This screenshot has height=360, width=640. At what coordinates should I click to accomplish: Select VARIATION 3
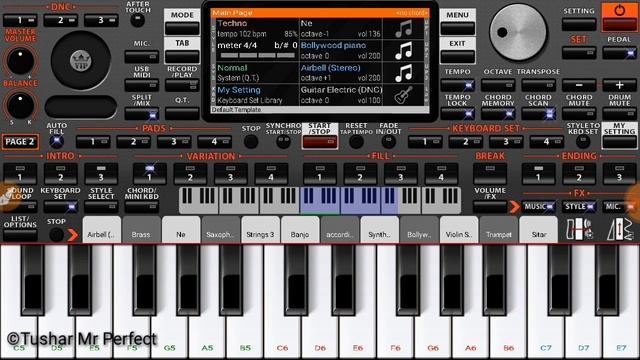tap(230, 173)
